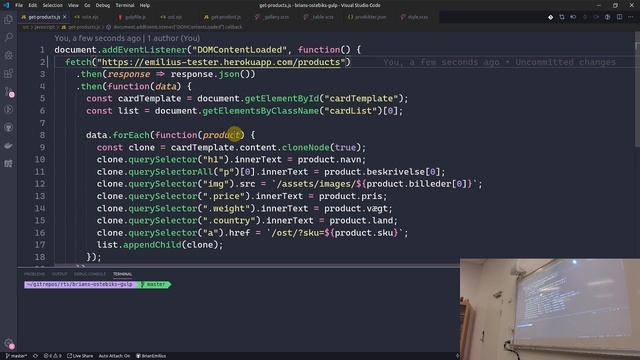Image resolution: width=640 pixels, height=360 pixels.
Task: Select the Terminal panel tab
Action: click(122, 274)
